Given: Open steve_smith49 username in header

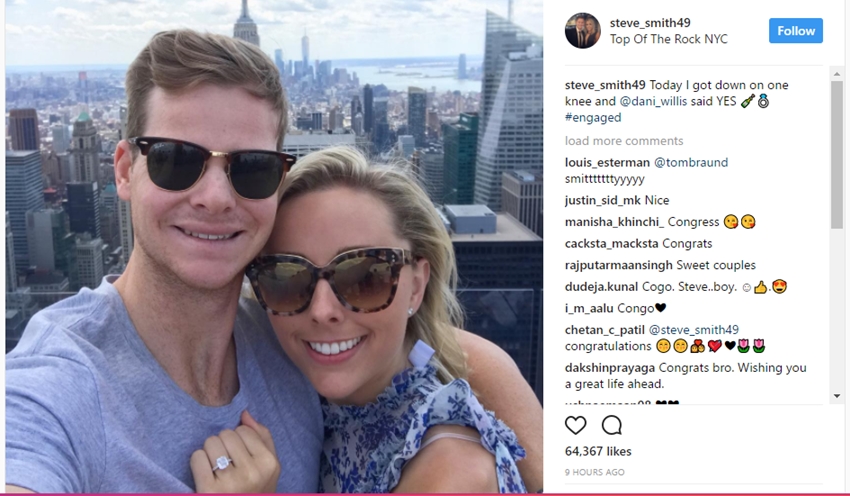Looking at the screenshot, I should pos(650,23).
